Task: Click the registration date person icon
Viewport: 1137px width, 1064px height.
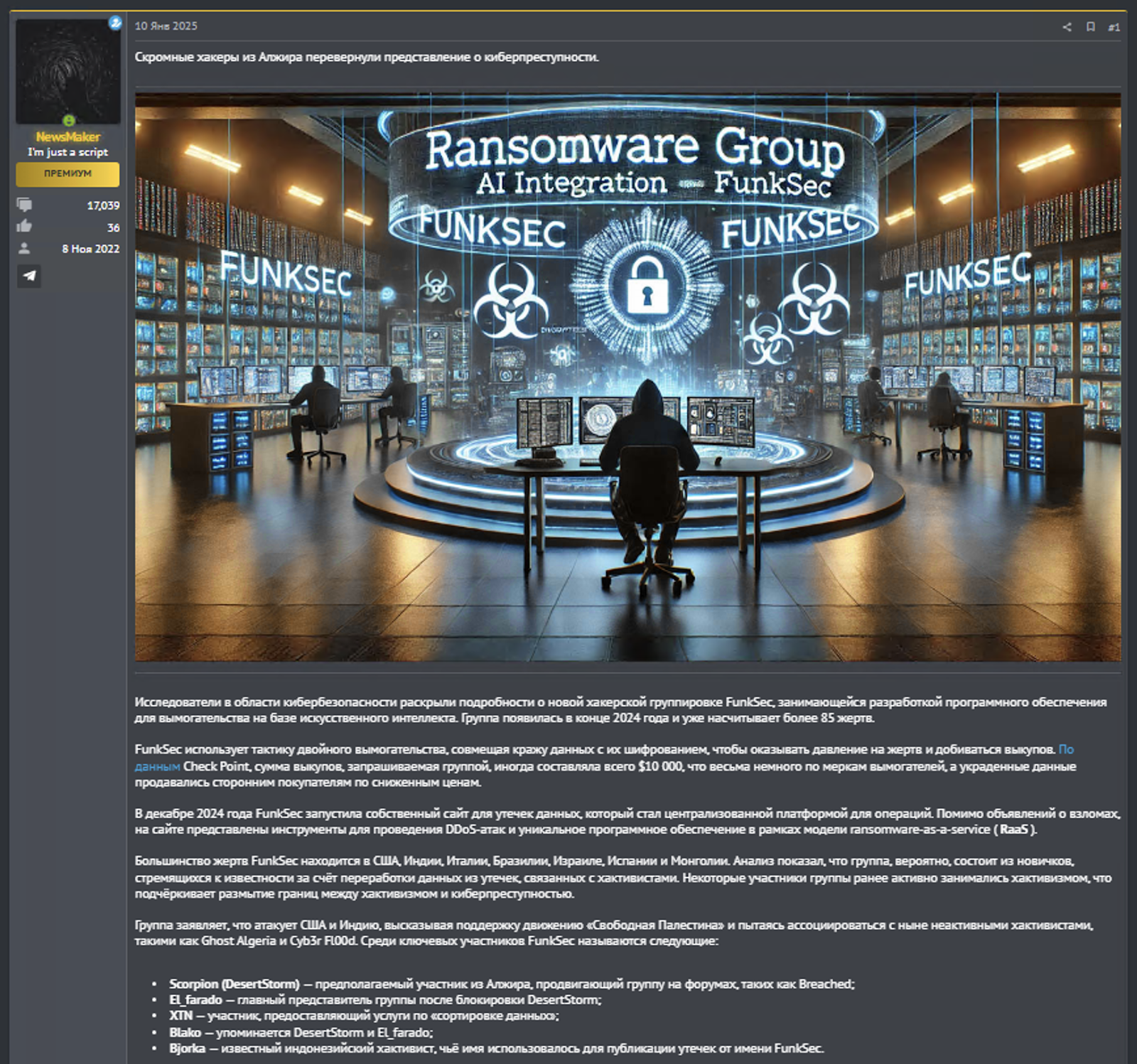Action: coord(24,249)
